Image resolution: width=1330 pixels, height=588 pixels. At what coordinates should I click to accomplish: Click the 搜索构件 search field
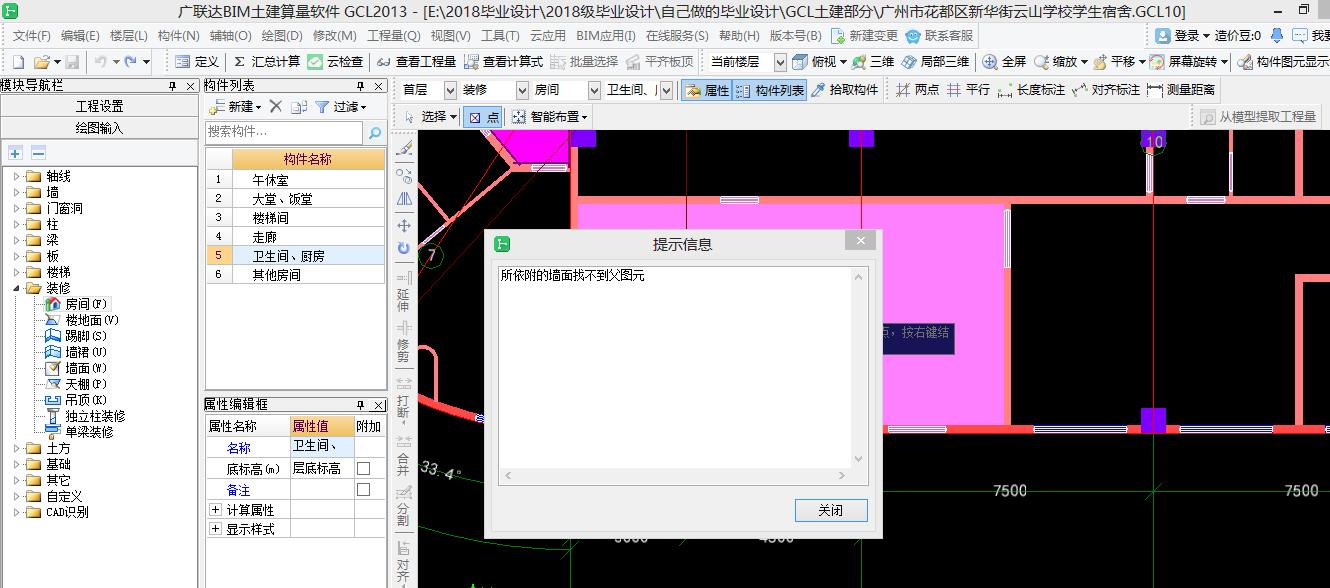coord(285,132)
